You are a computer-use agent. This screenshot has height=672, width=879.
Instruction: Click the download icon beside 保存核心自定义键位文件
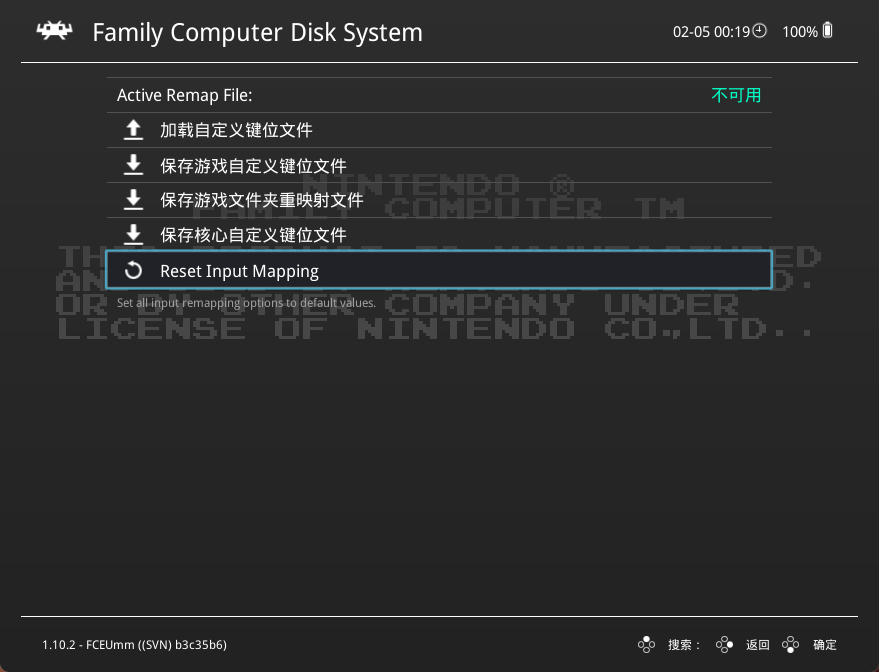point(133,234)
